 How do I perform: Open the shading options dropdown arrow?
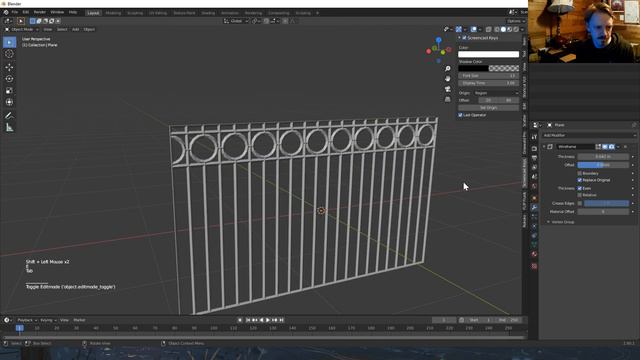tap(522, 29)
